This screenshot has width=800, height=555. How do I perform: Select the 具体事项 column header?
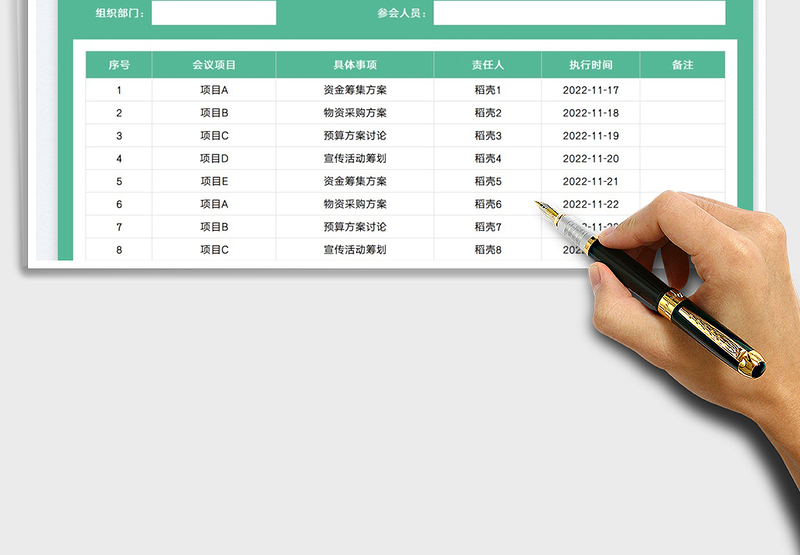[x=355, y=65]
